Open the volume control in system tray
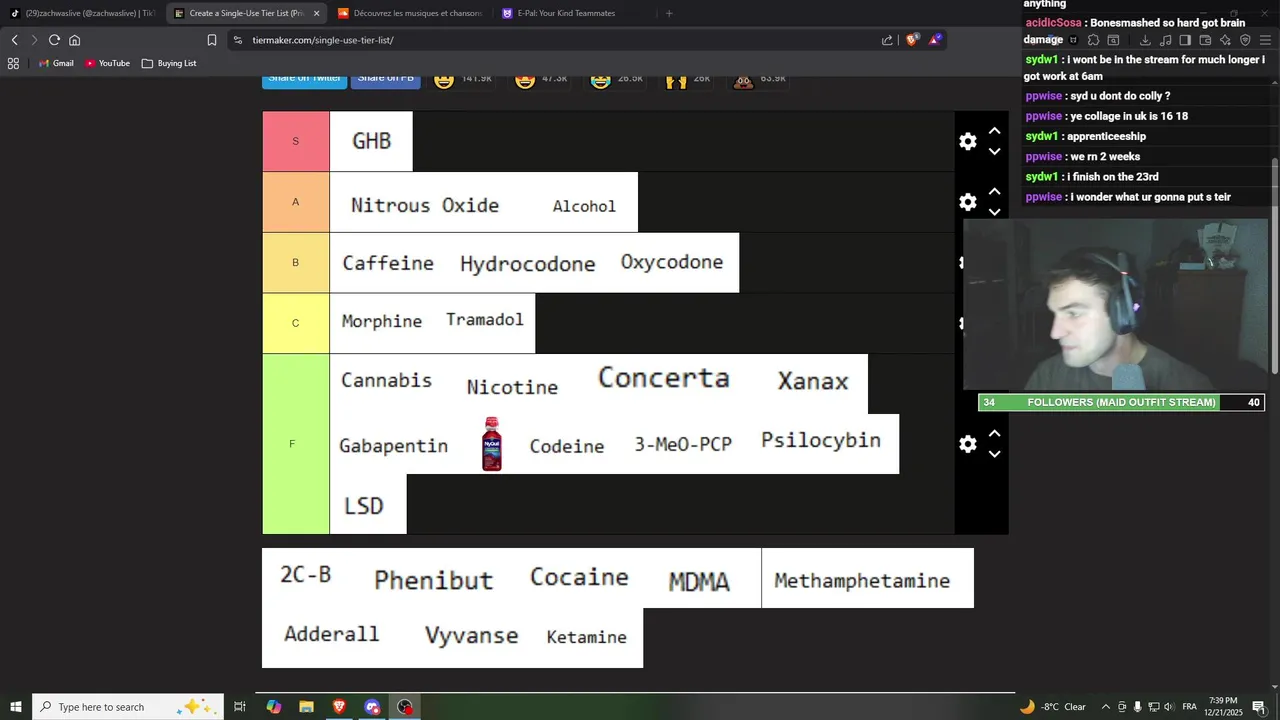 pos(1169,707)
